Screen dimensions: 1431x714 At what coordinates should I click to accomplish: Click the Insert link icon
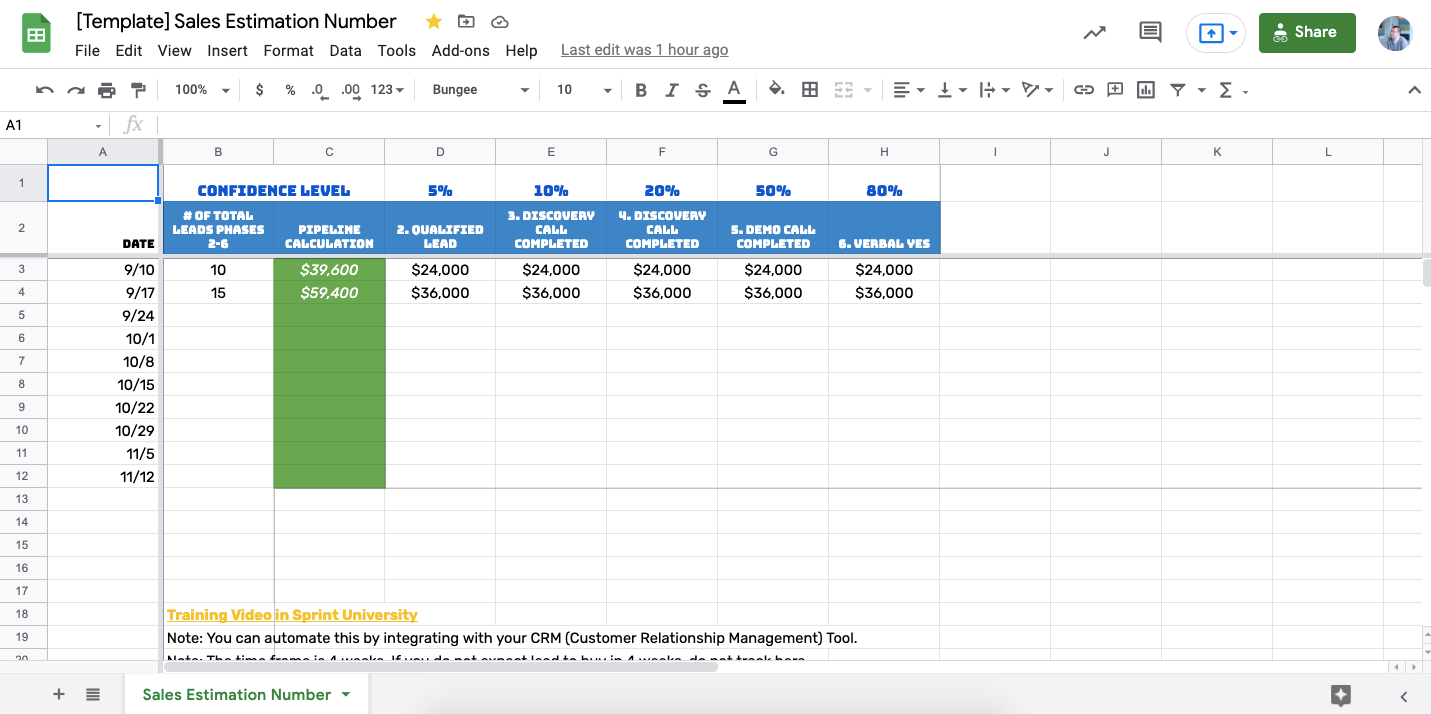[1083, 90]
